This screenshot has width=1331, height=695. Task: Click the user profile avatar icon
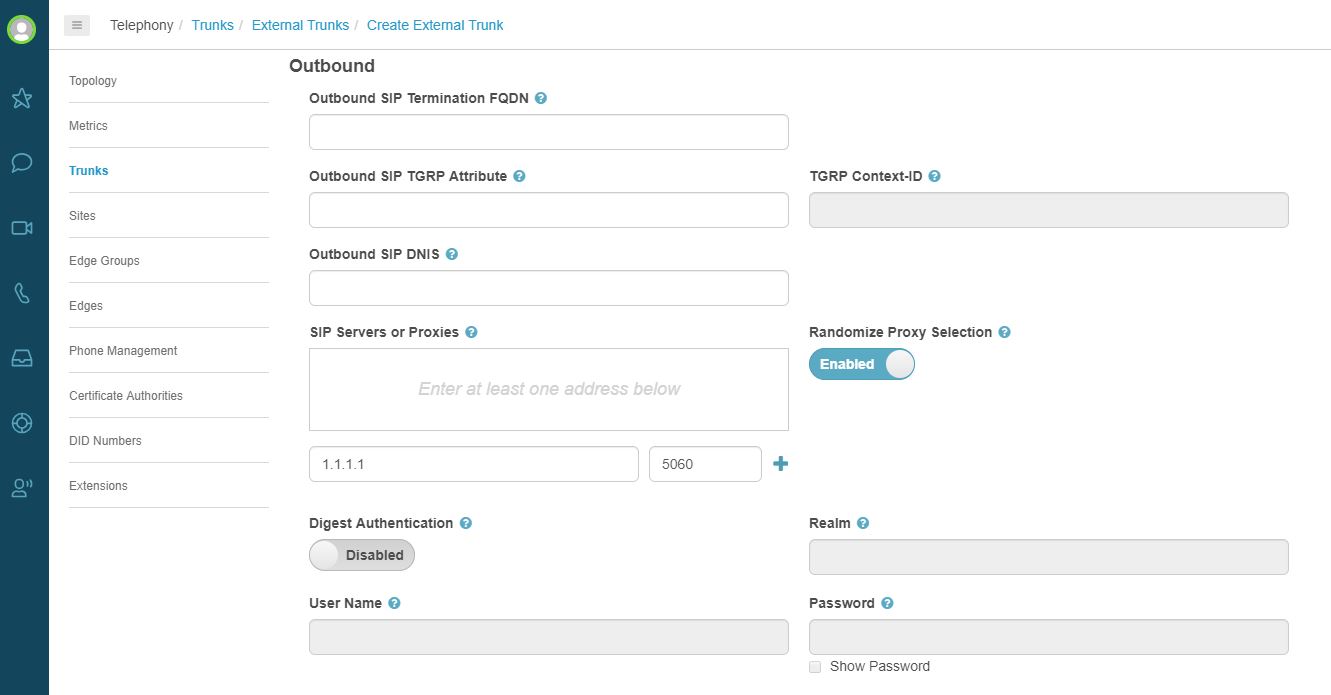click(21, 29)
